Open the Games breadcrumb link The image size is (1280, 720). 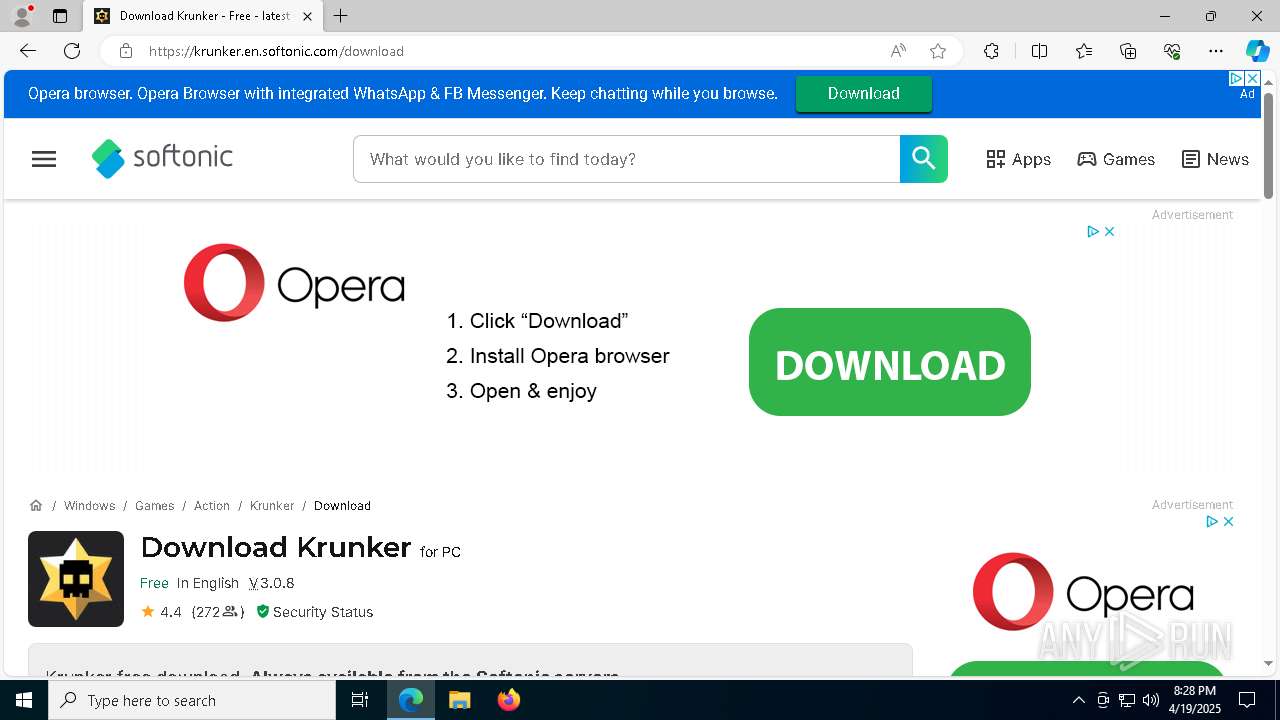155,505
